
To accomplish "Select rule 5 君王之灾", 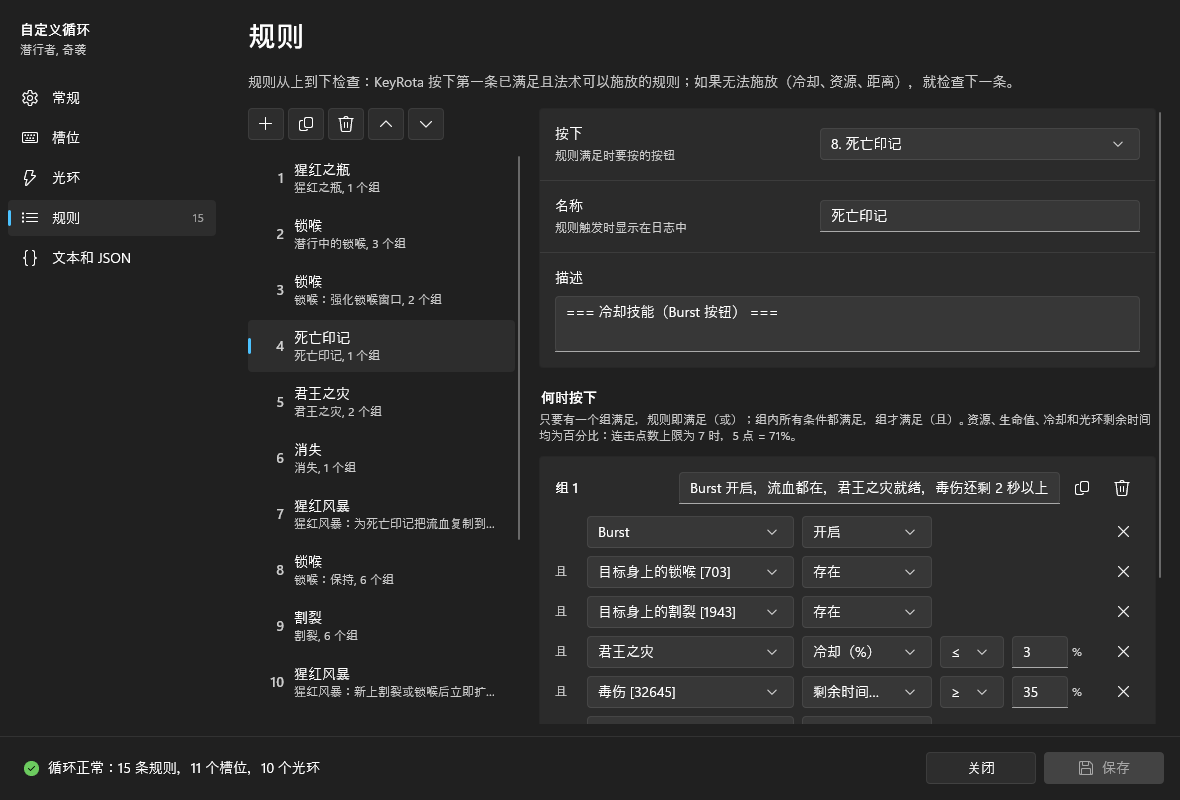I will [382, 402].
